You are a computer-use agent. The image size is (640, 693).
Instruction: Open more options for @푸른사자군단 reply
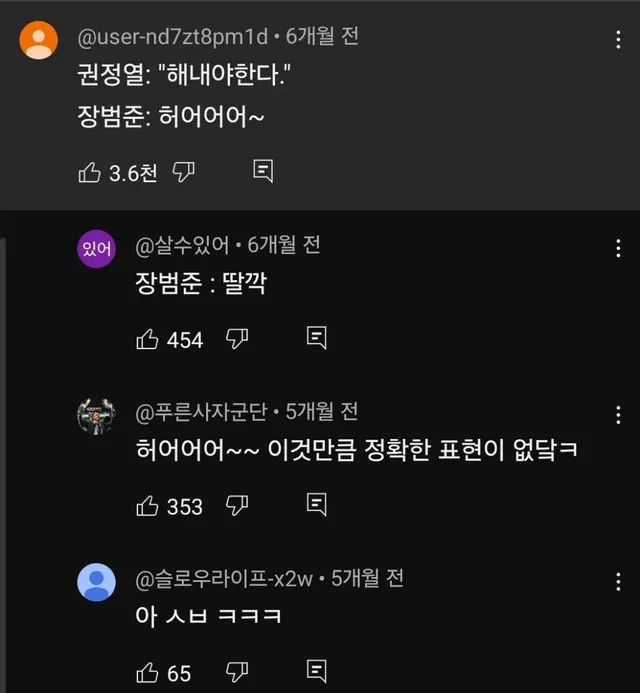point(619,414)
